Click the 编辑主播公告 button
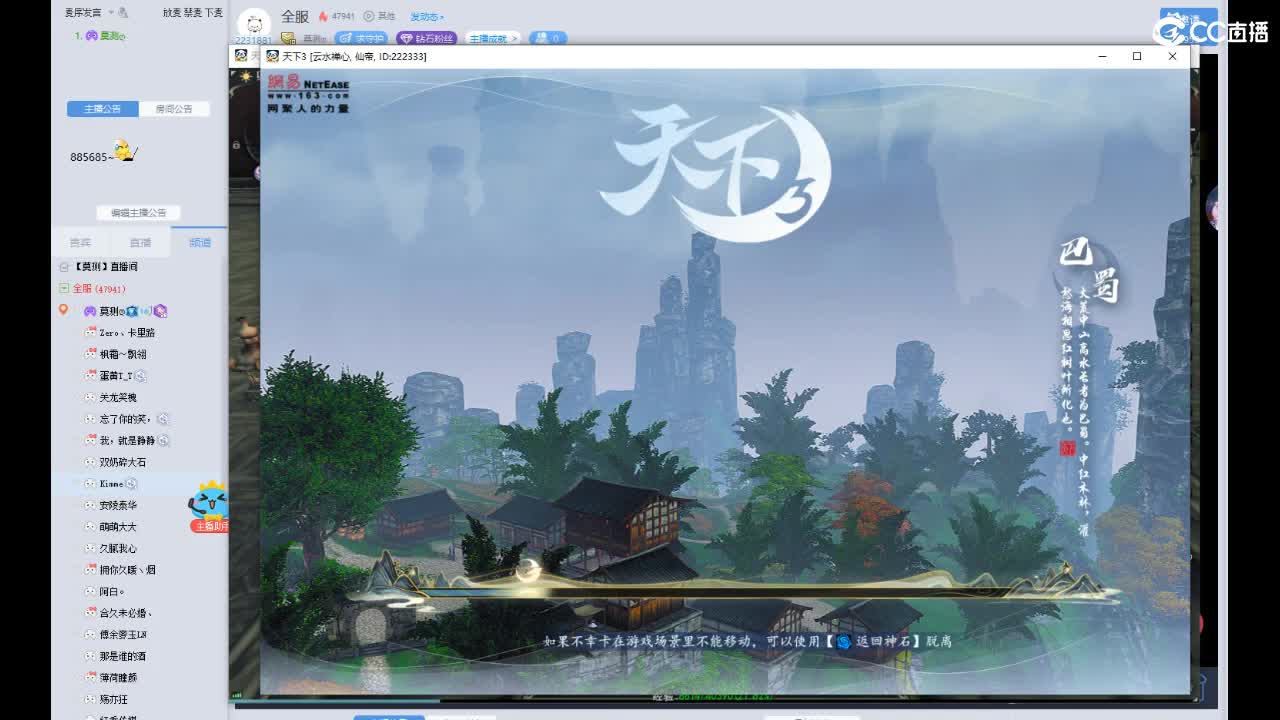This screenshot has width=1280, height=720. (139, 213)
